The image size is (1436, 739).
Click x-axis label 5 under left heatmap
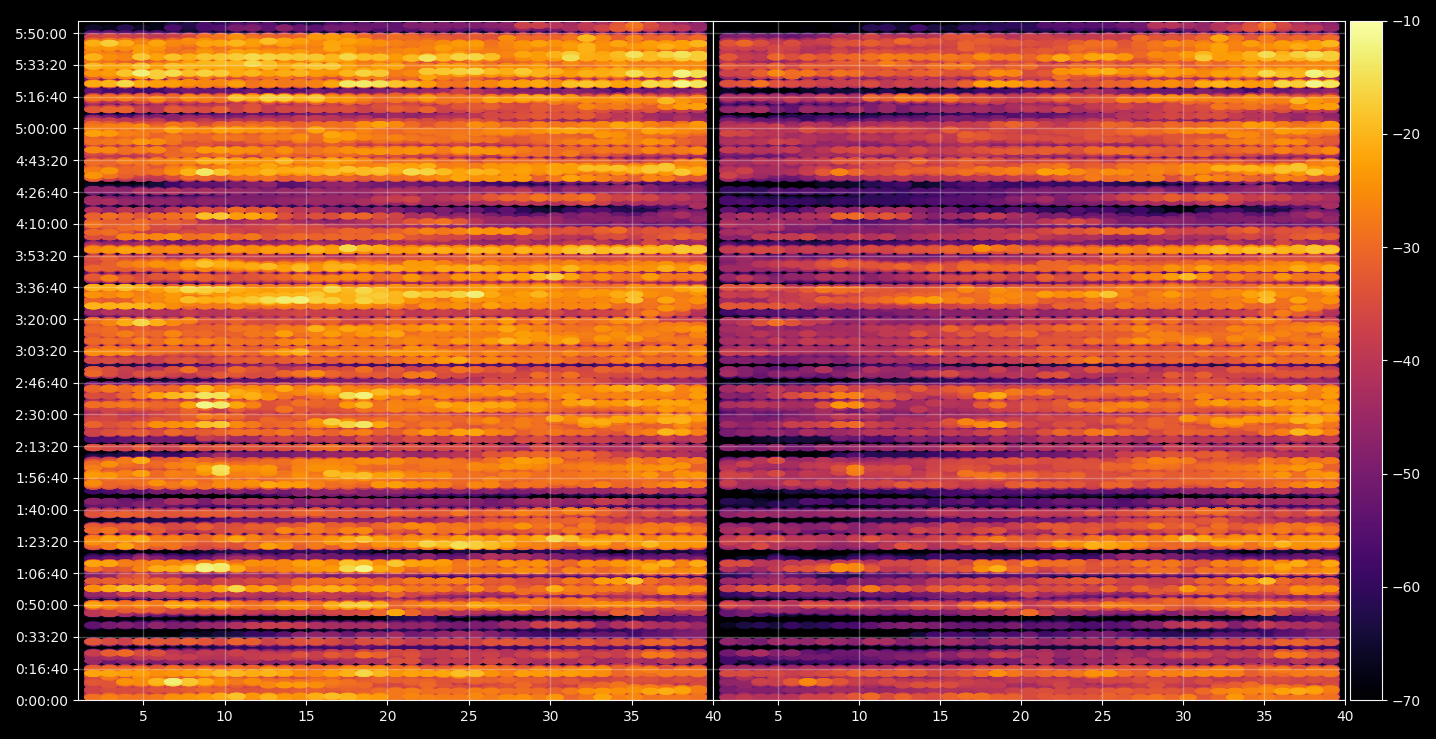click(143, 716)
